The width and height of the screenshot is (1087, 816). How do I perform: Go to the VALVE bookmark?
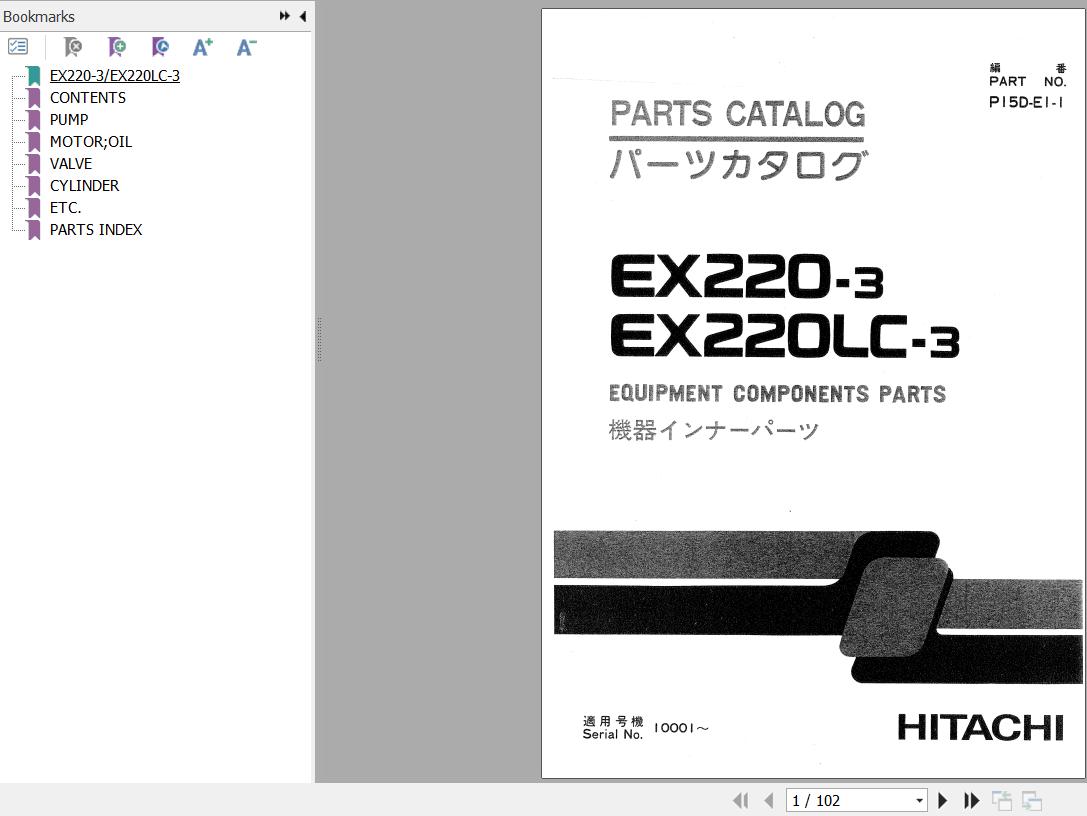click(x=71, y=164)
